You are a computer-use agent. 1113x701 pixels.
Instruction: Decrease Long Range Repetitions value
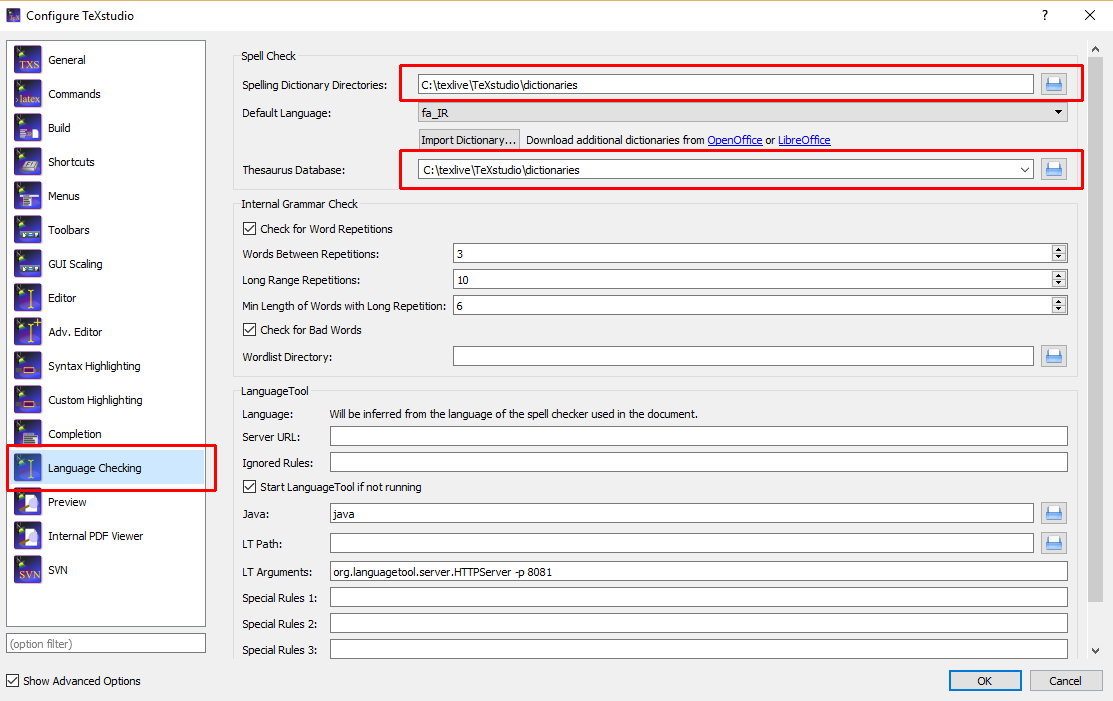(x=1059, y=284)
